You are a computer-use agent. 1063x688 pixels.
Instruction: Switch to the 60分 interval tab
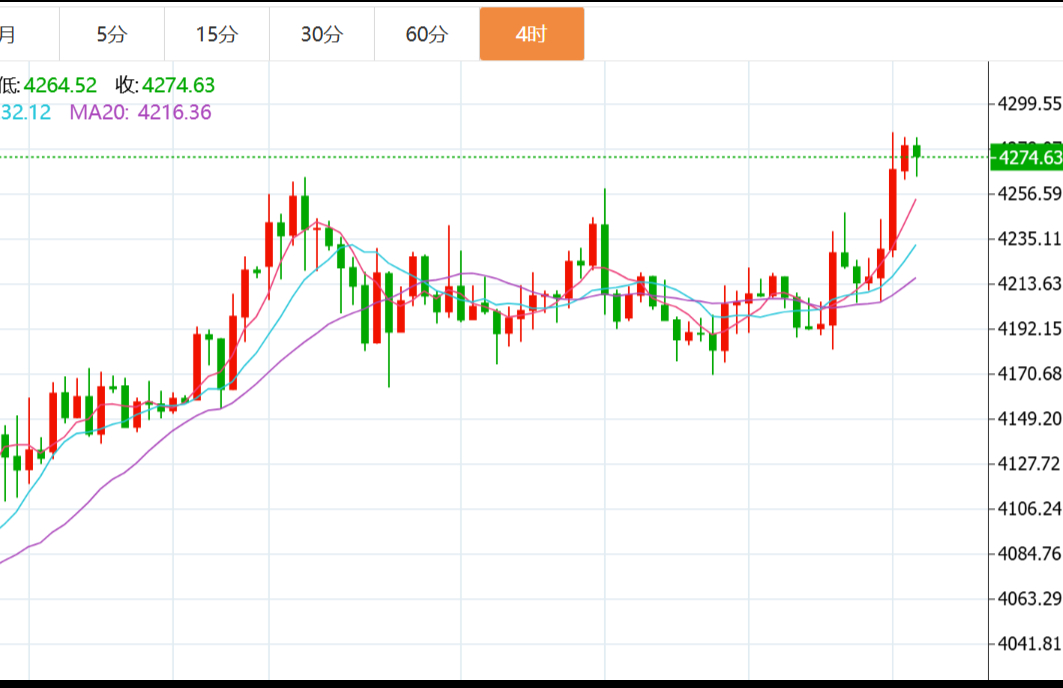click(x=427, y=34)
